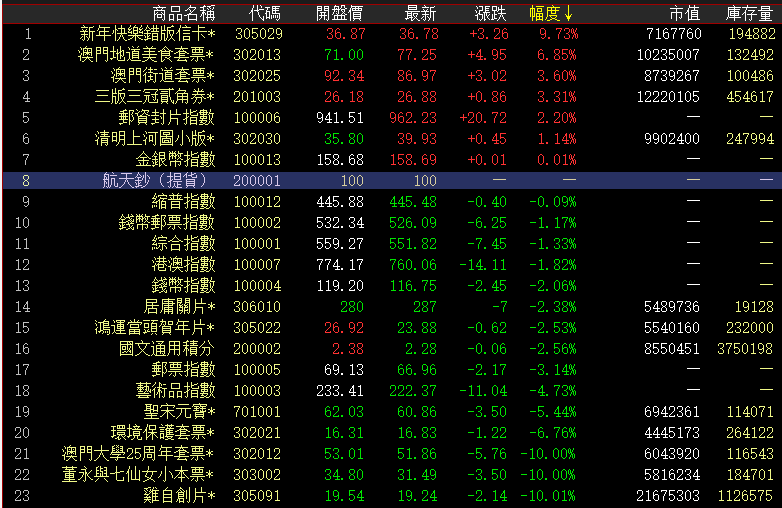Select row 居庸關片*
Viewport: 782px width, 508px height.
pos(392,307)
